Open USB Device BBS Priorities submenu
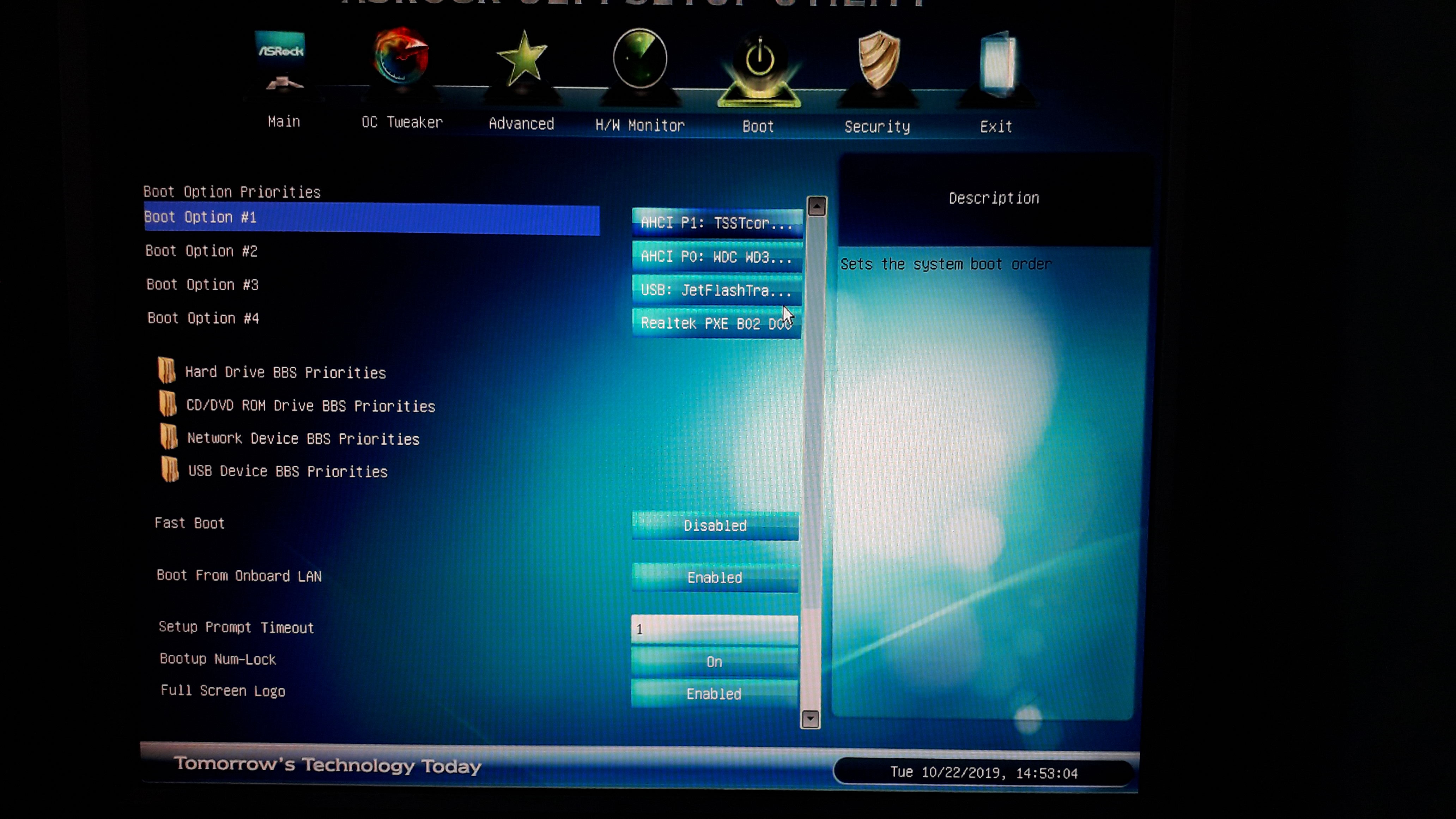Image resolution: width=1456 pixels, height=819 pixels. click(288, 471)
